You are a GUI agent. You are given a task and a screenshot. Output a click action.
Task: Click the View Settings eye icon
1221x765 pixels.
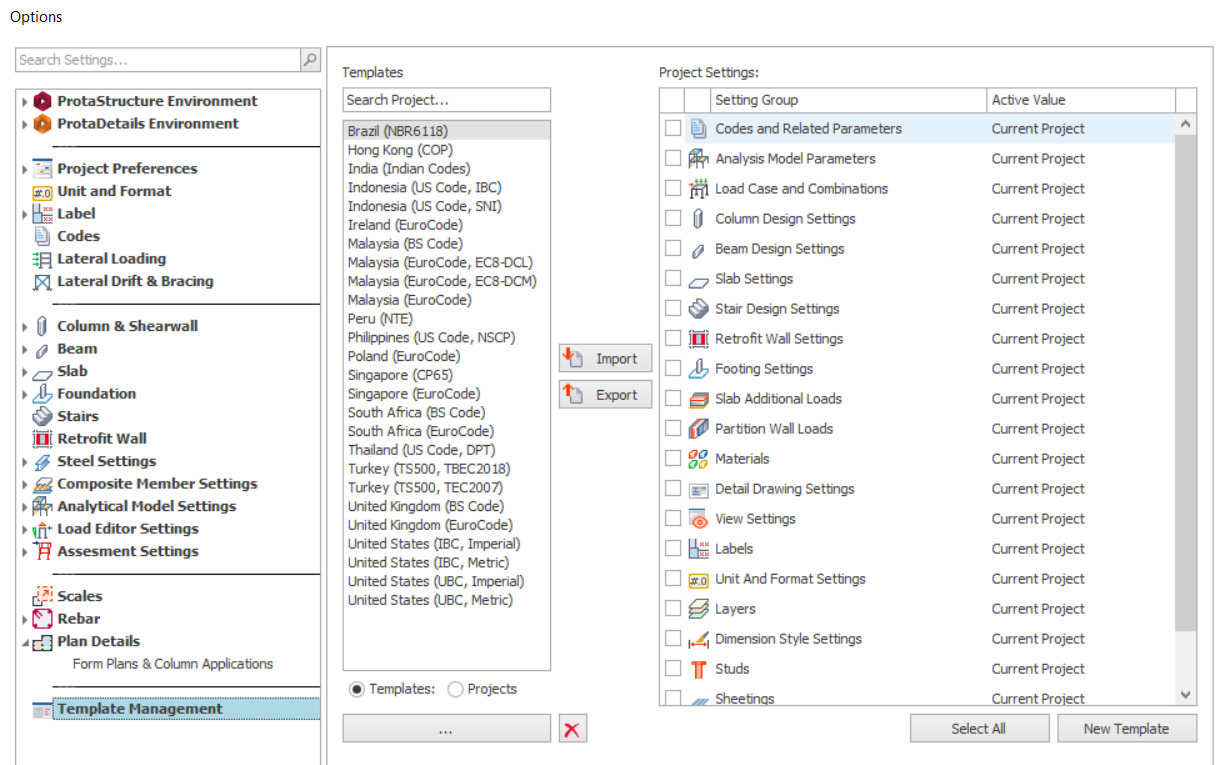pyautogui.click(x=699, y=519)
